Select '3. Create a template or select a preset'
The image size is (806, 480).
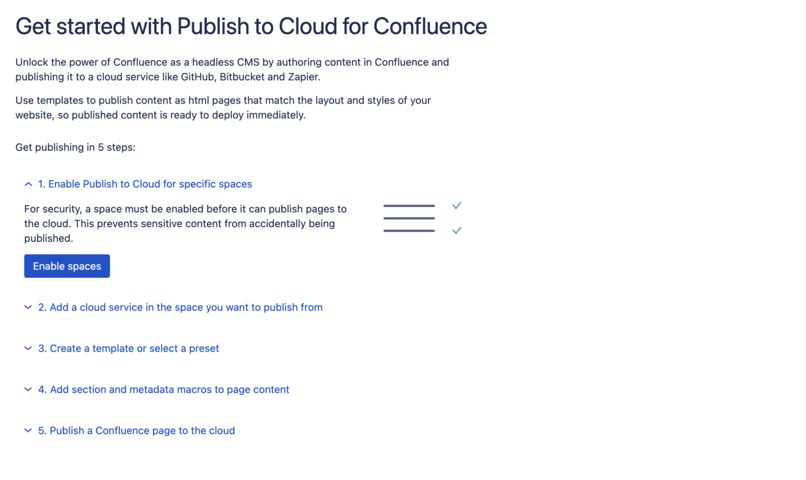129,348
